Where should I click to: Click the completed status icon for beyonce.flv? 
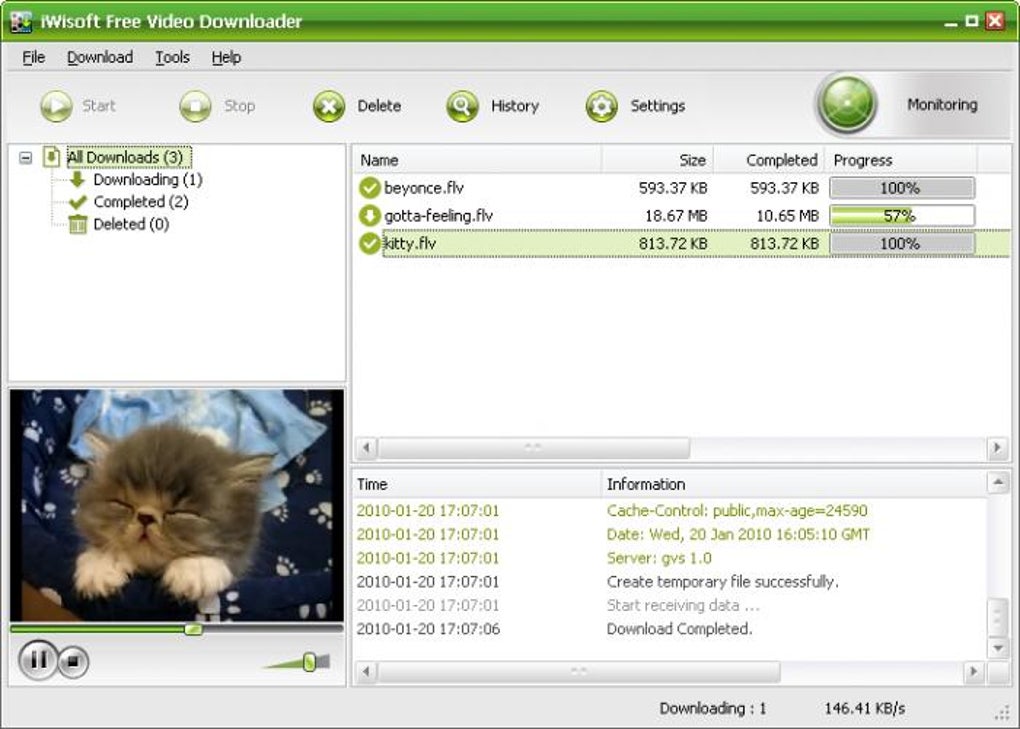pos(369,188)
